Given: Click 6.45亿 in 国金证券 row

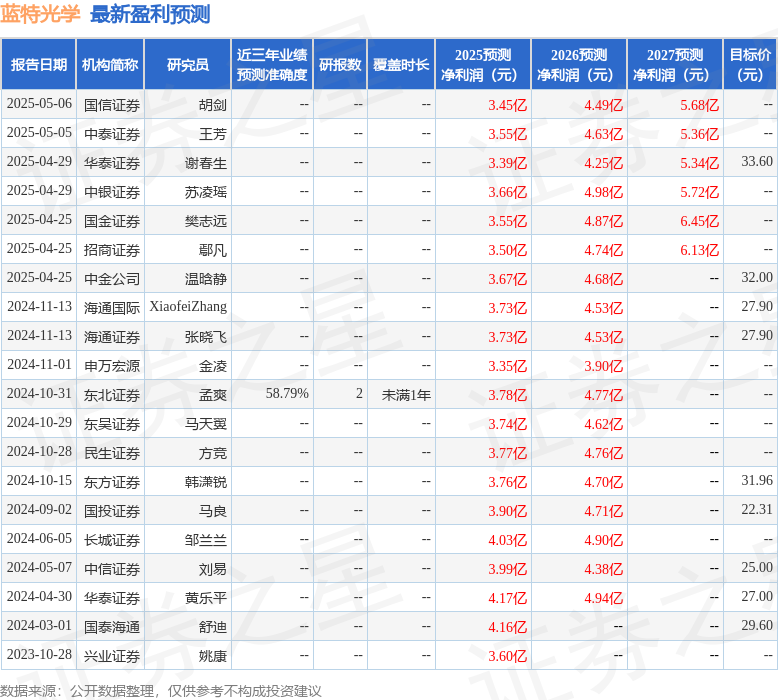Looking at the screenshot, I should click(x=699, y=221).
